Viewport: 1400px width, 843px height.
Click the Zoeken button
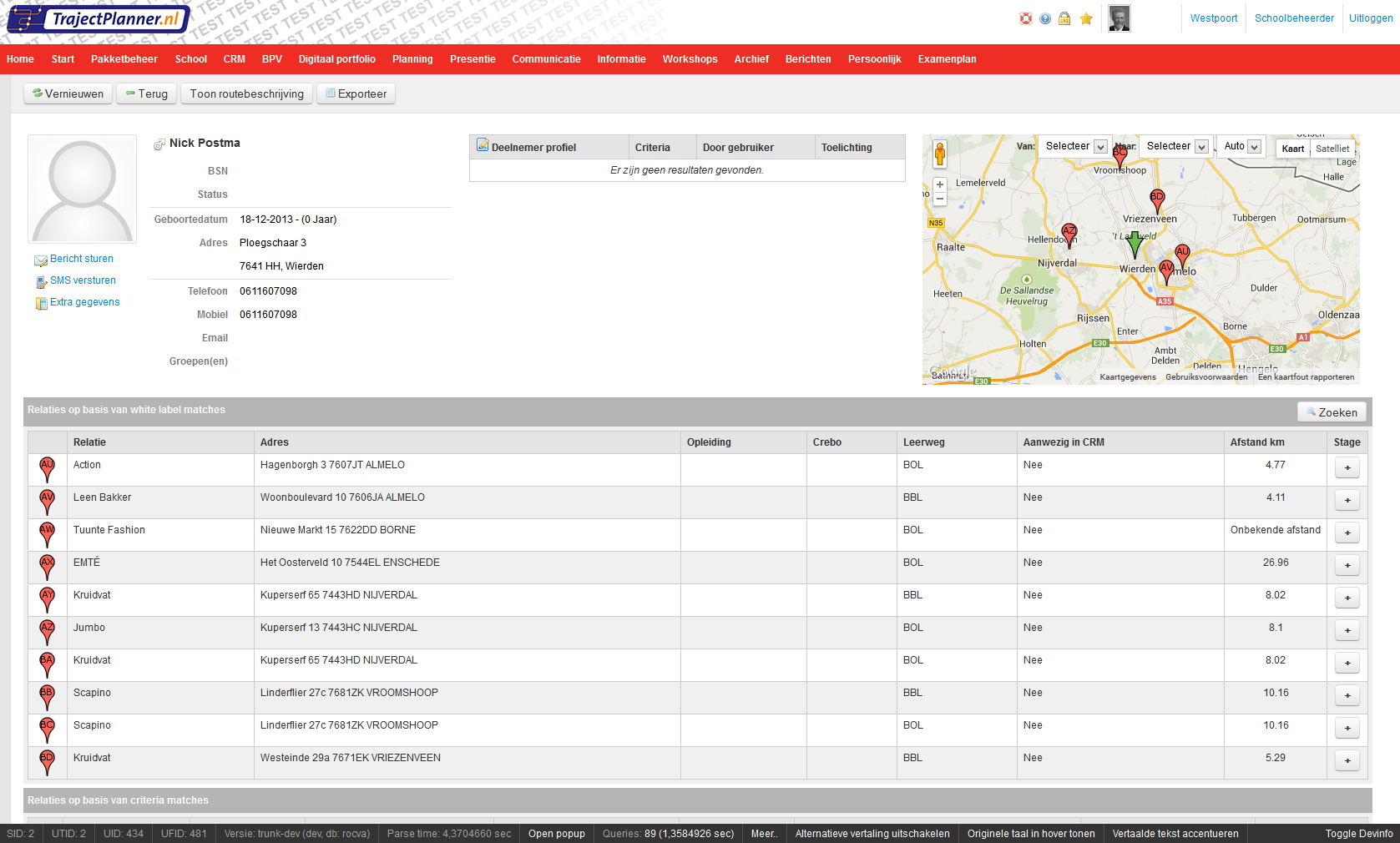(1332, 411)
